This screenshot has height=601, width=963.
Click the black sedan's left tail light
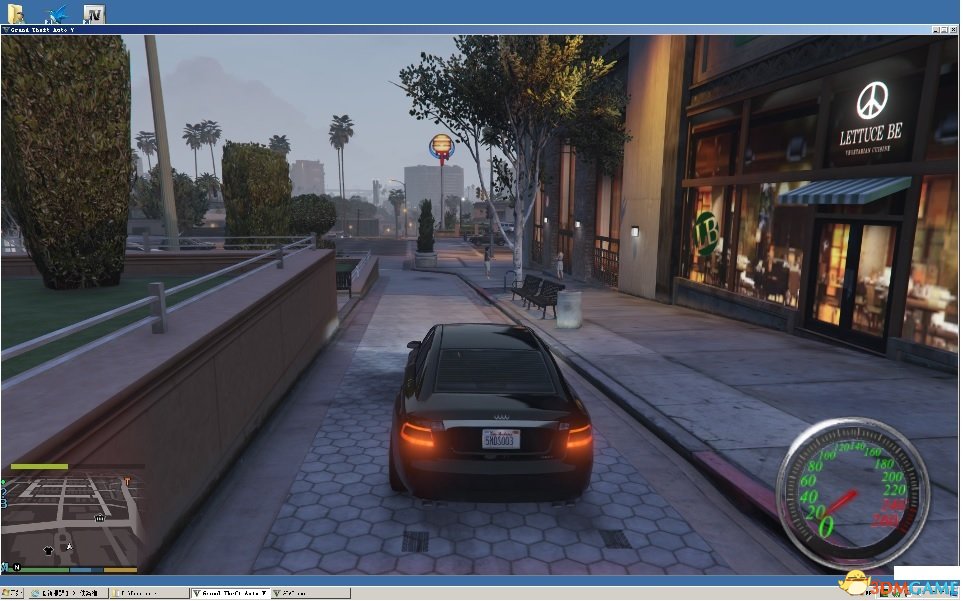coord(419,433)
